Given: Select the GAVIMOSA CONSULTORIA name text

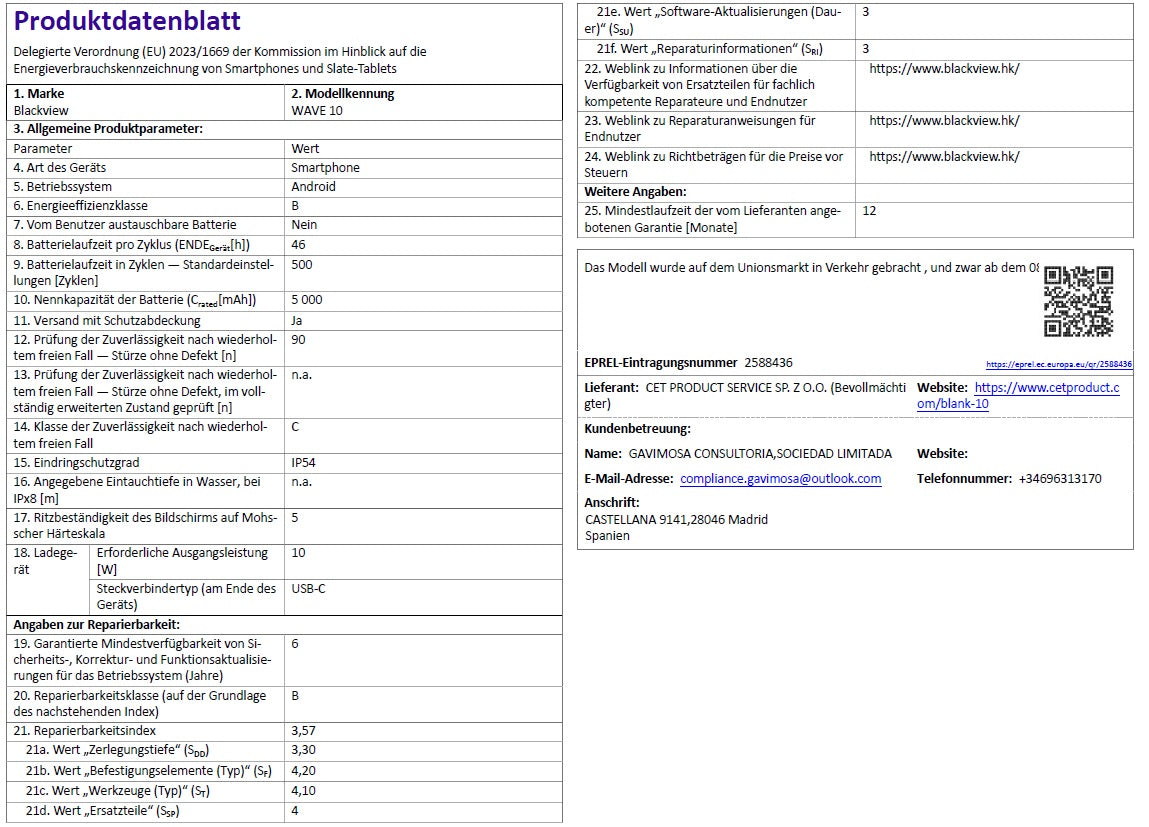Looking at the screenshot, I should tap(760, 454).
